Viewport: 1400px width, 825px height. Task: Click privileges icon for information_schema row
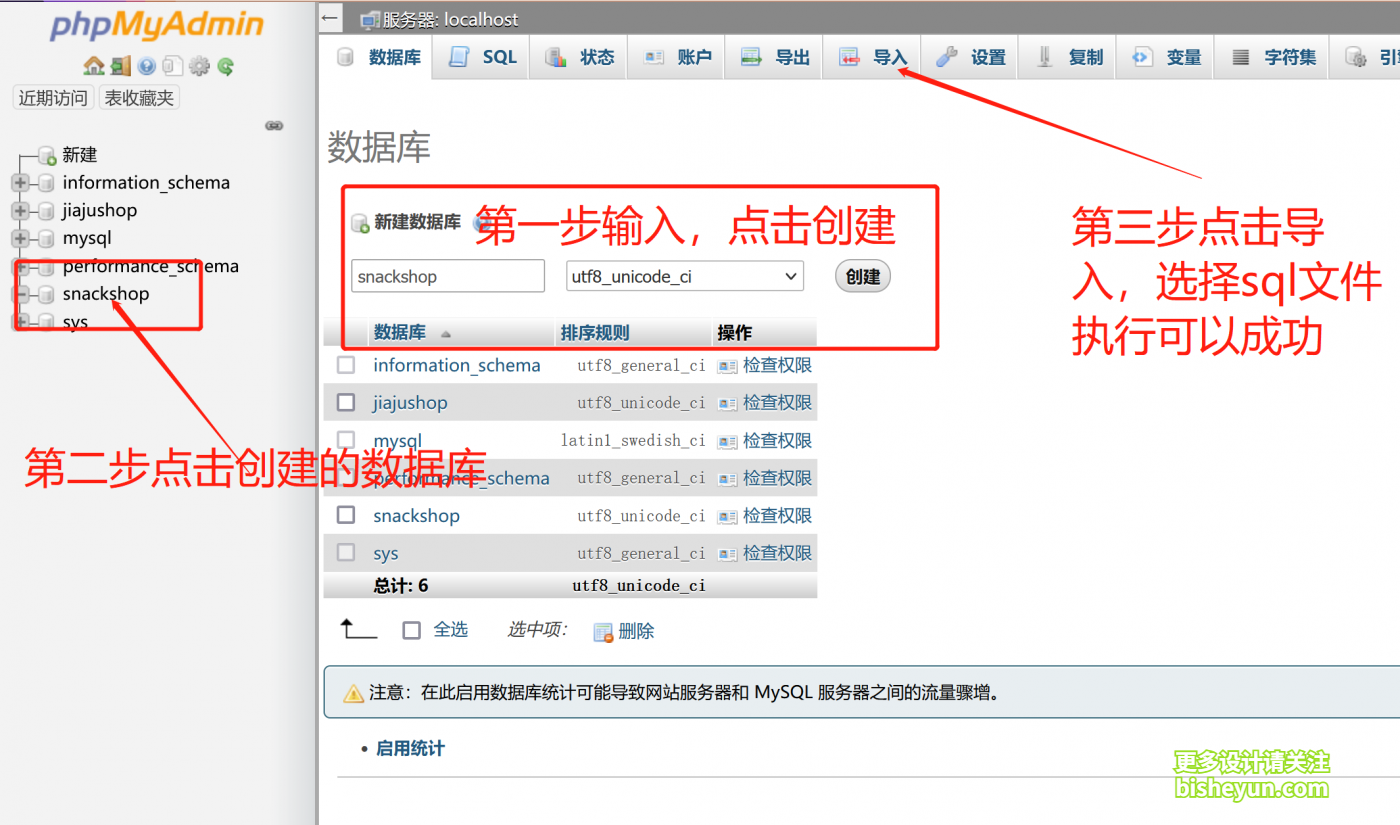click(x=727, y=366)
